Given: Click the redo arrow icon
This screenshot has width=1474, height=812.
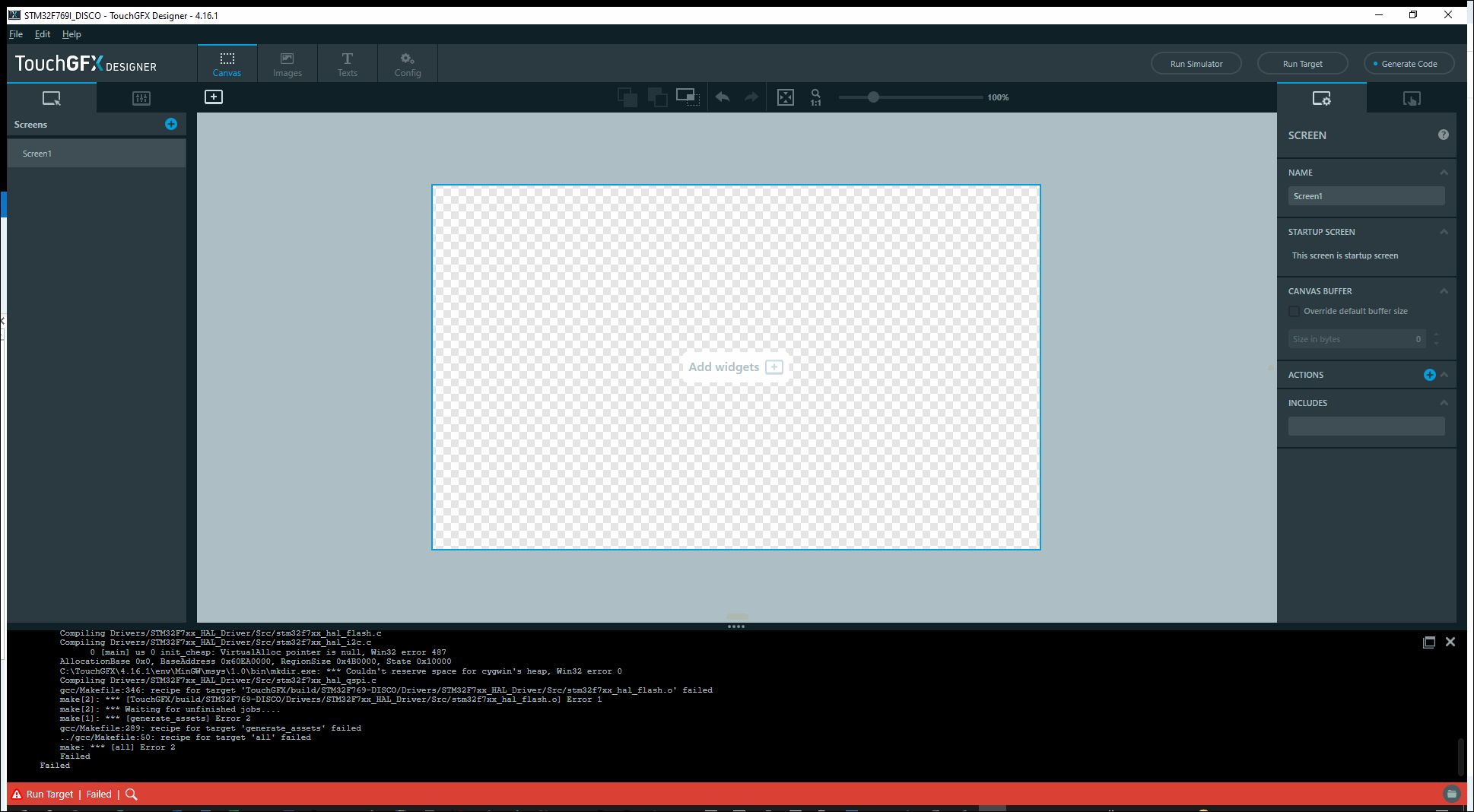Looking at the screenshot, I should [x=751, y=97].
